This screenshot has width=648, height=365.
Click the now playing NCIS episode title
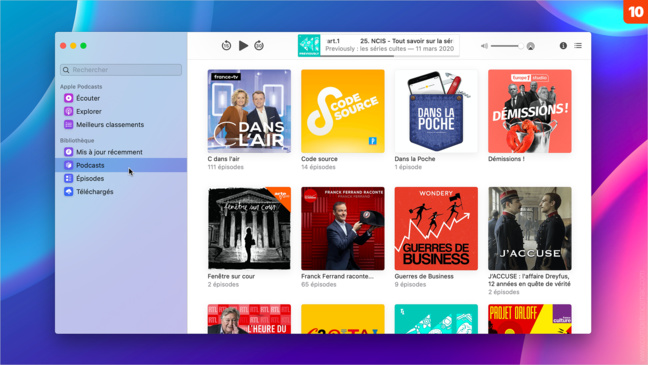pos(407,41)
